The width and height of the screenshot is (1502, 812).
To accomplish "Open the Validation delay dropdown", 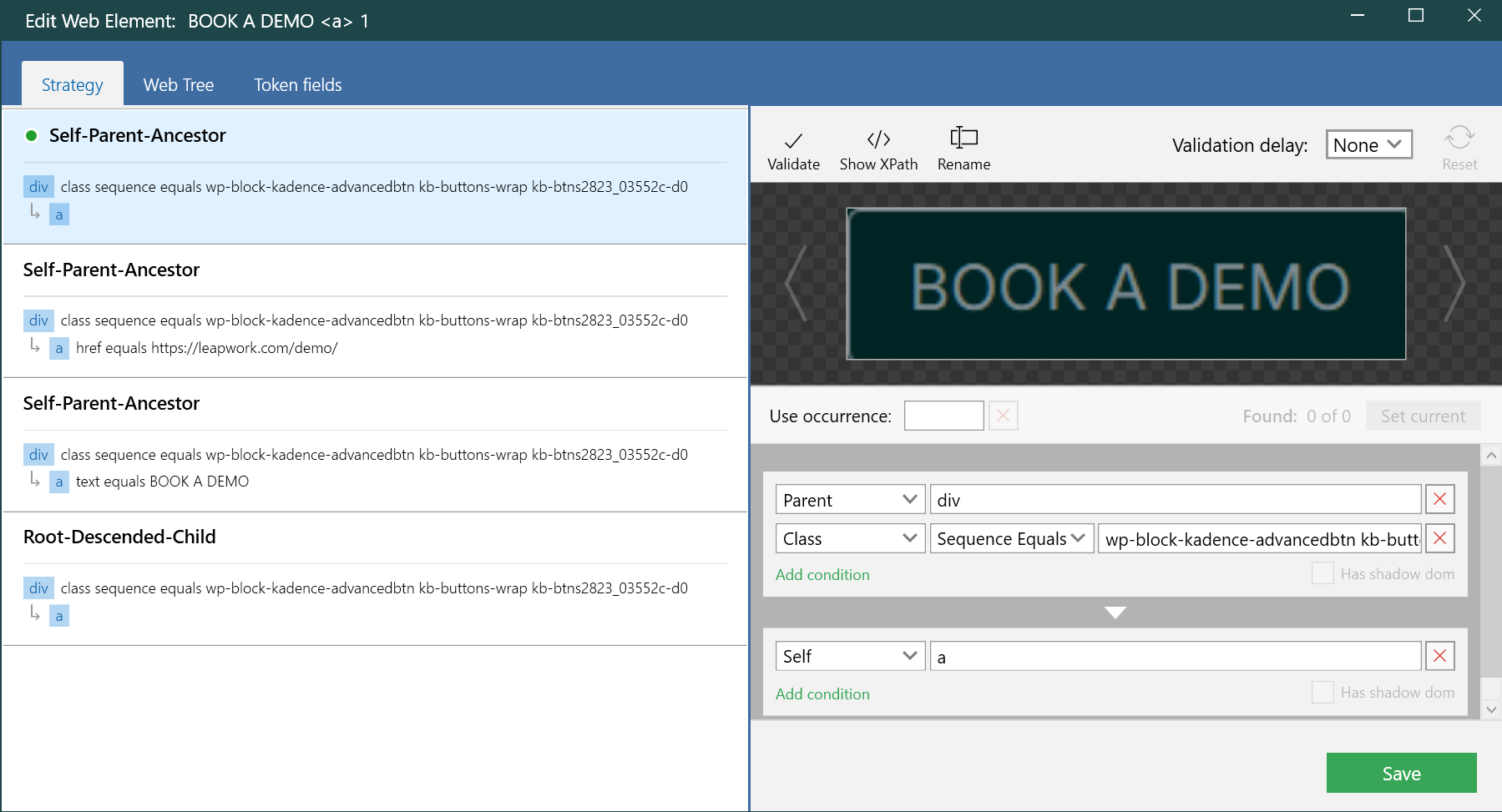I will click(1369, 144).
